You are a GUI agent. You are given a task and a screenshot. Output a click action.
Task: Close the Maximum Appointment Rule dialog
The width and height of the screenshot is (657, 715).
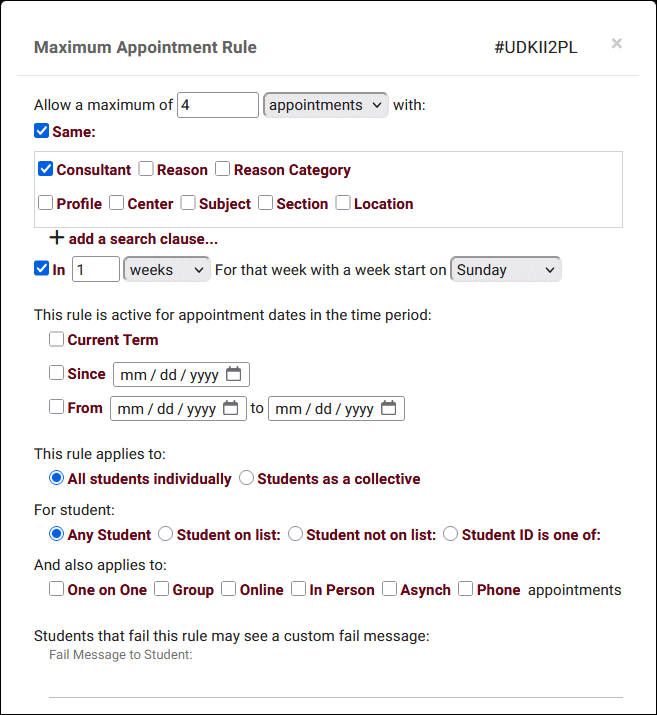(617, 43)
